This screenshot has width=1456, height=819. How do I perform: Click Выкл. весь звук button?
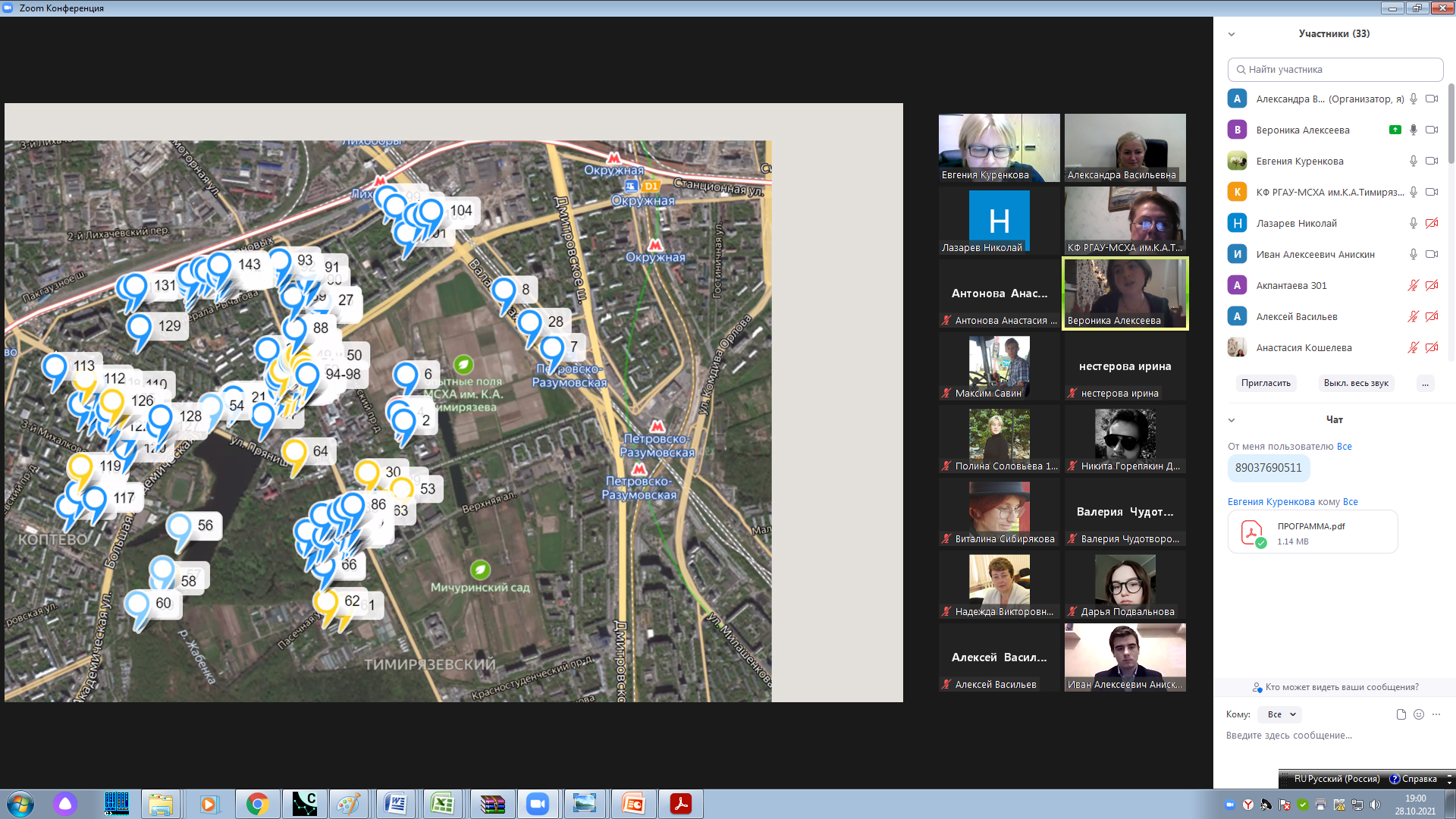tap(1356, 383)
